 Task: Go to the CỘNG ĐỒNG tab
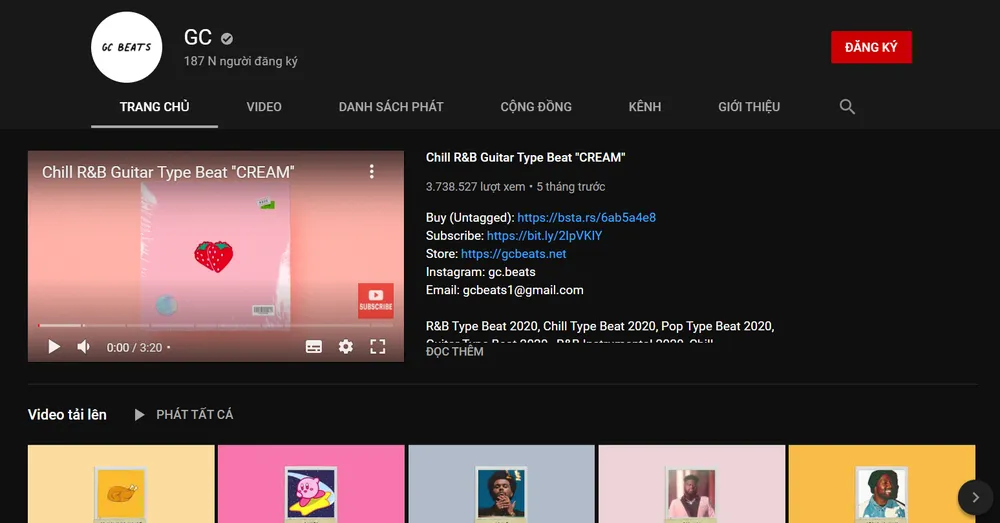(536, 107)
